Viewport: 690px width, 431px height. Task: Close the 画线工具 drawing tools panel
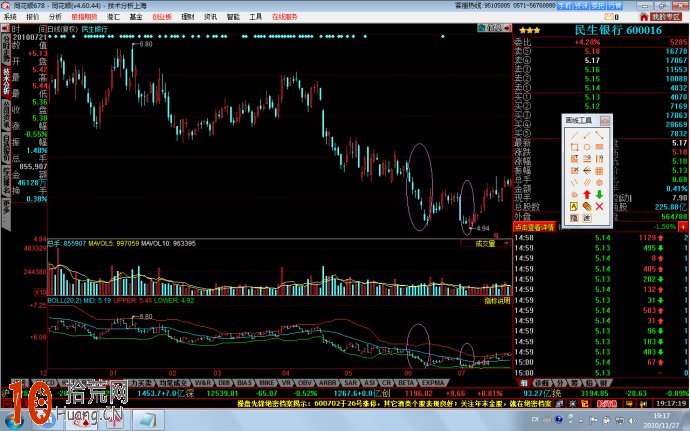coord(606,120)
